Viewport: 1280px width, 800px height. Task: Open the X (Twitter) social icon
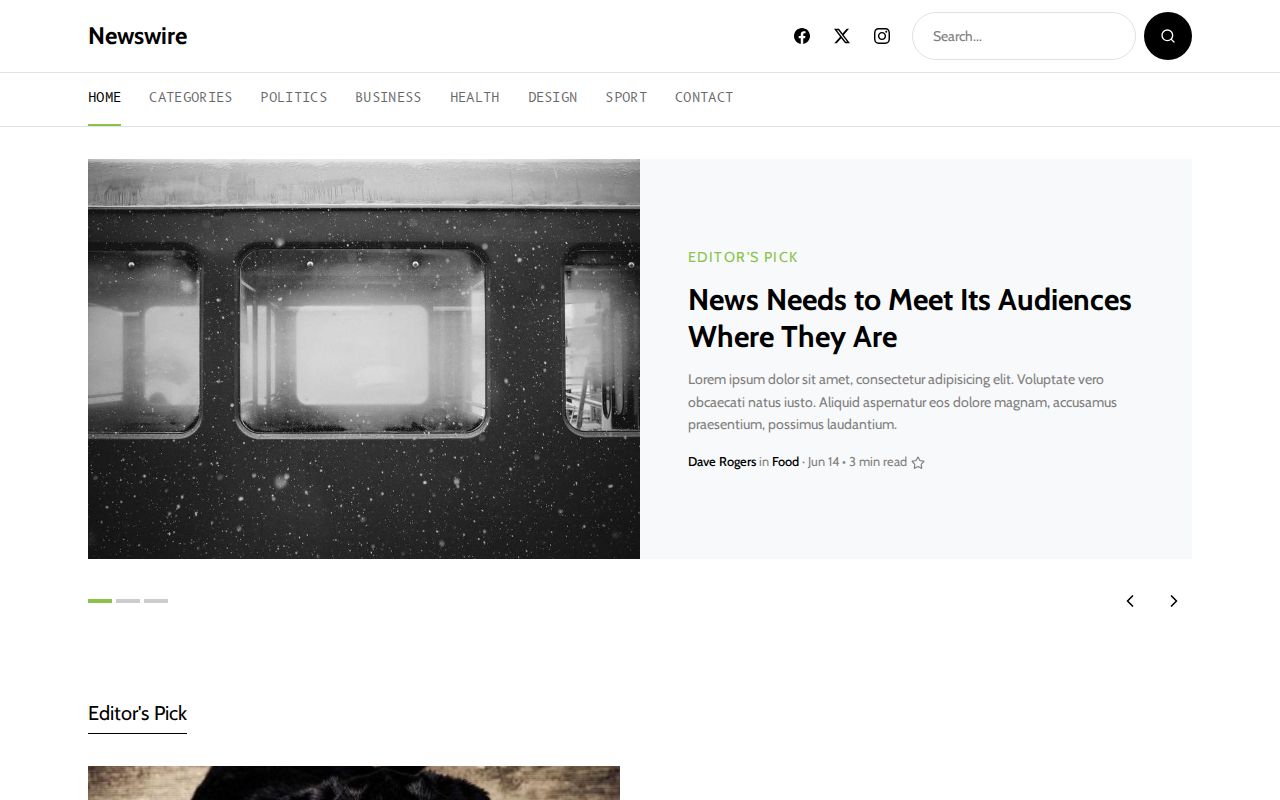coord(842,36)
